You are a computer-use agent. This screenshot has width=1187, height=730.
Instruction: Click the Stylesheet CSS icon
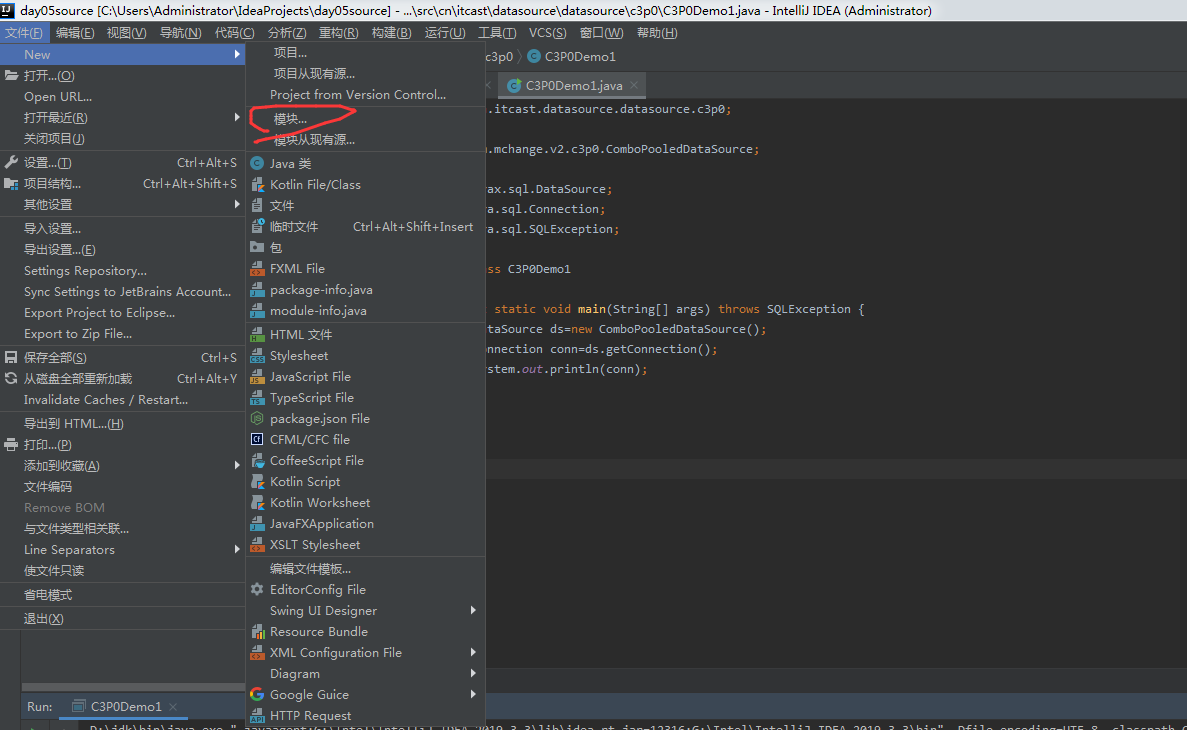[x=257, y=356]
